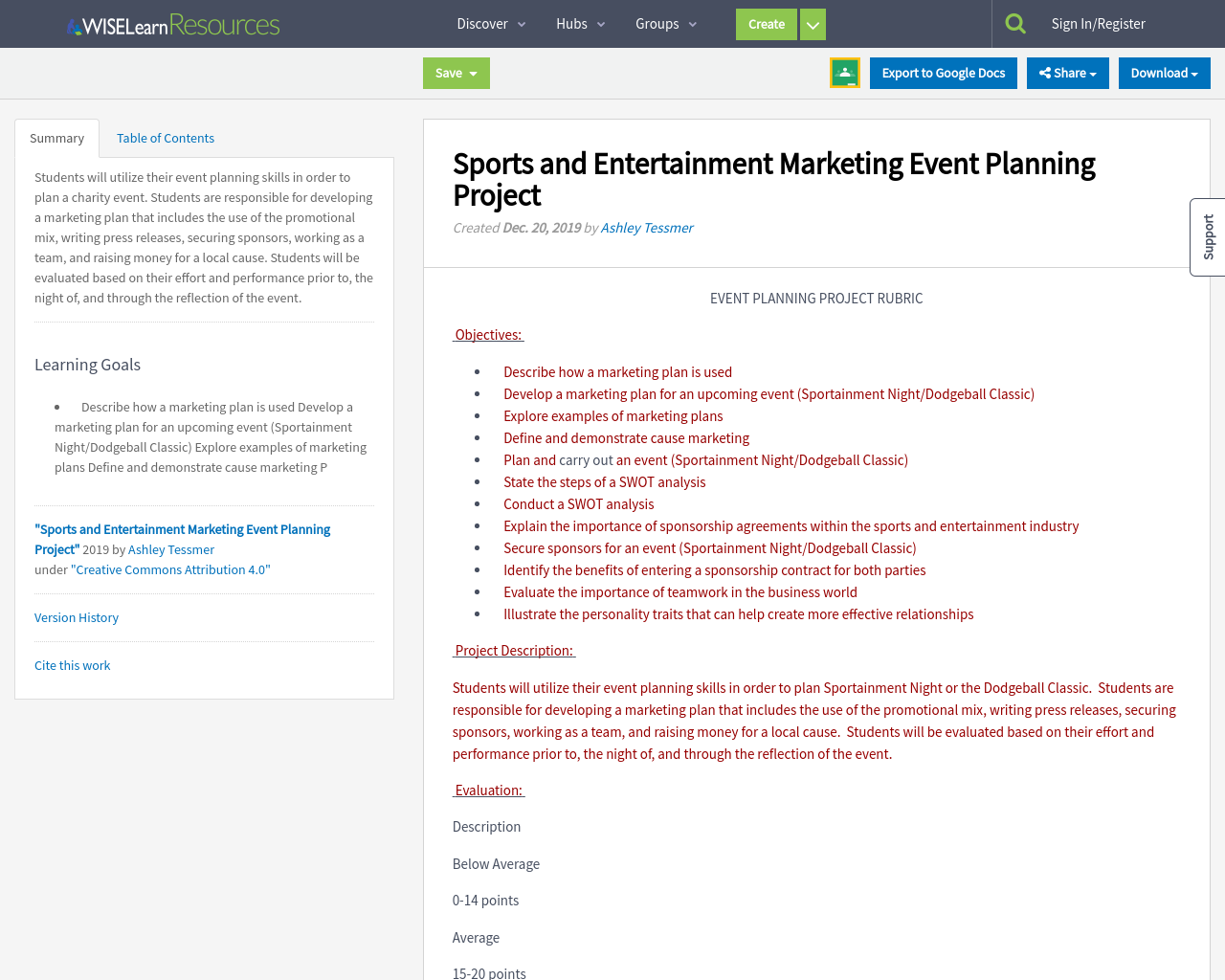Click the Discover menu chevron icon
This screenshot has width=1225, height=980.
[521, 23]
